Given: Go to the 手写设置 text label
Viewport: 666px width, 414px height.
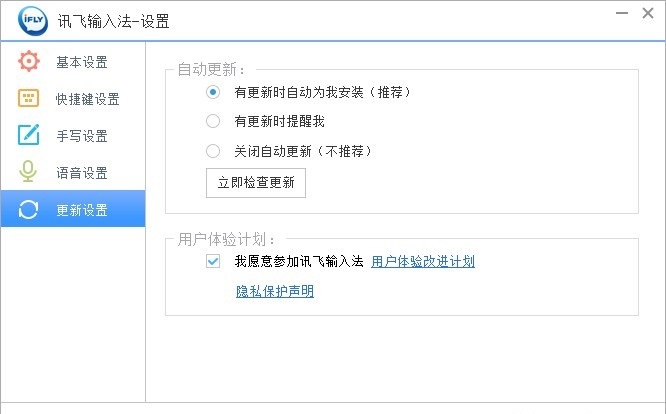Looking at the screenshot, I should 82,136.
